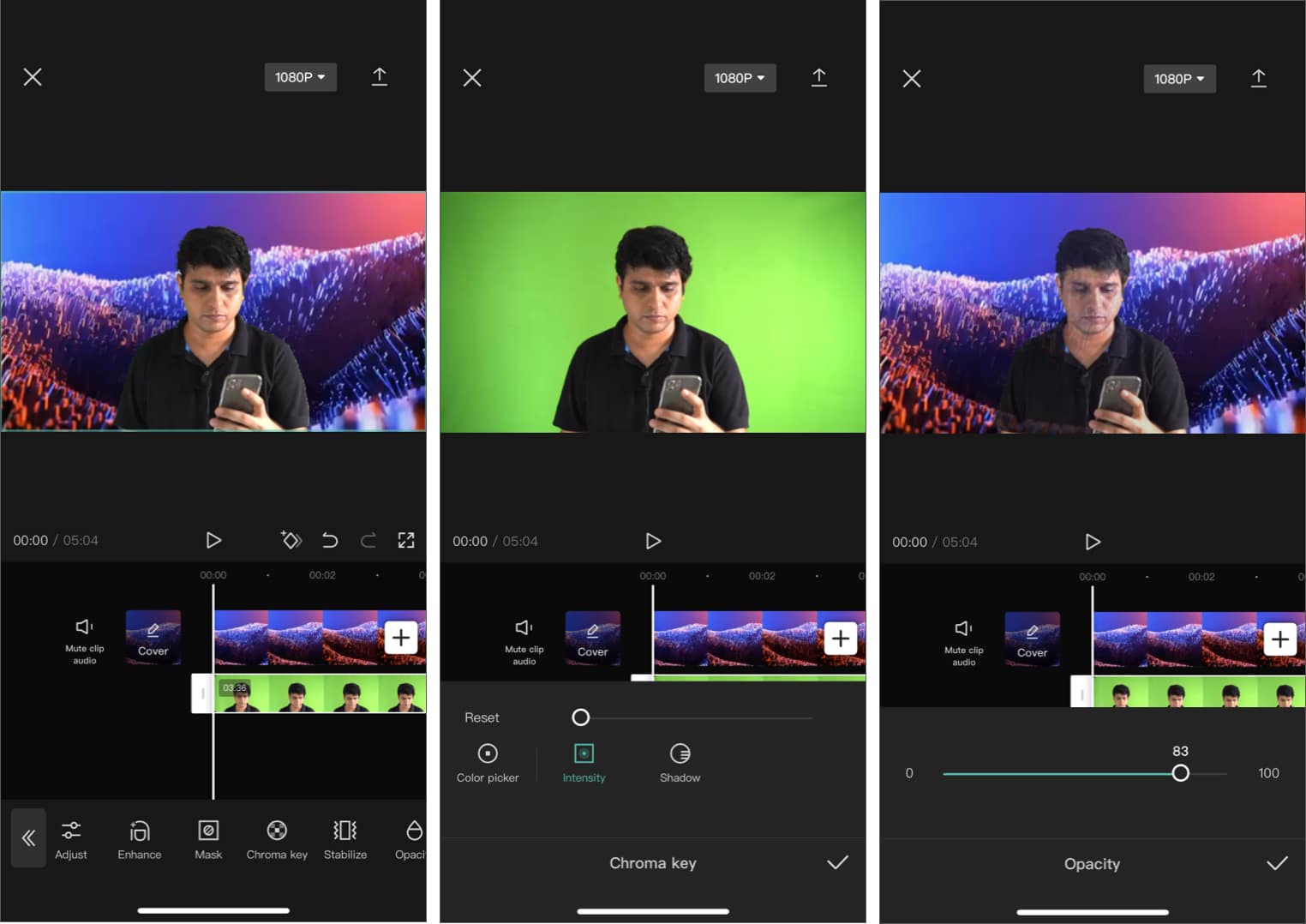Open the Chroma key panel title
1306x924 pixels.
click(x=653, y=863)
